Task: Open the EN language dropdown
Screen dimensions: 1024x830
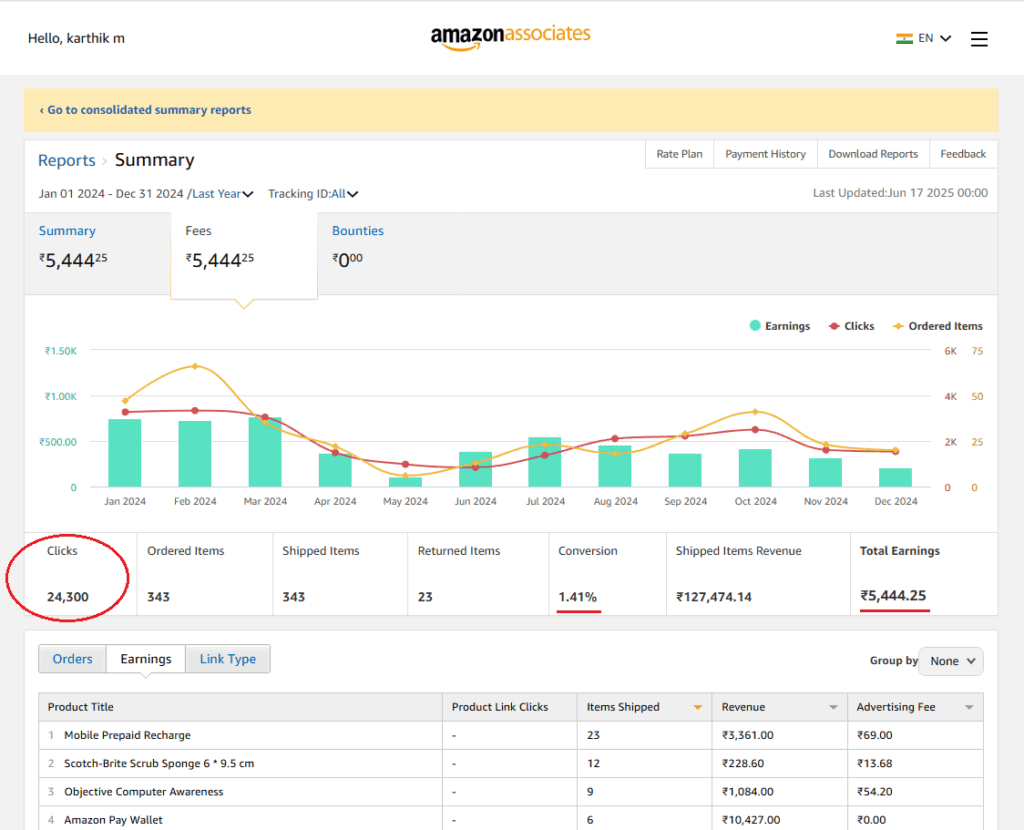Action: pyautogui.click(x=934, y=39)
